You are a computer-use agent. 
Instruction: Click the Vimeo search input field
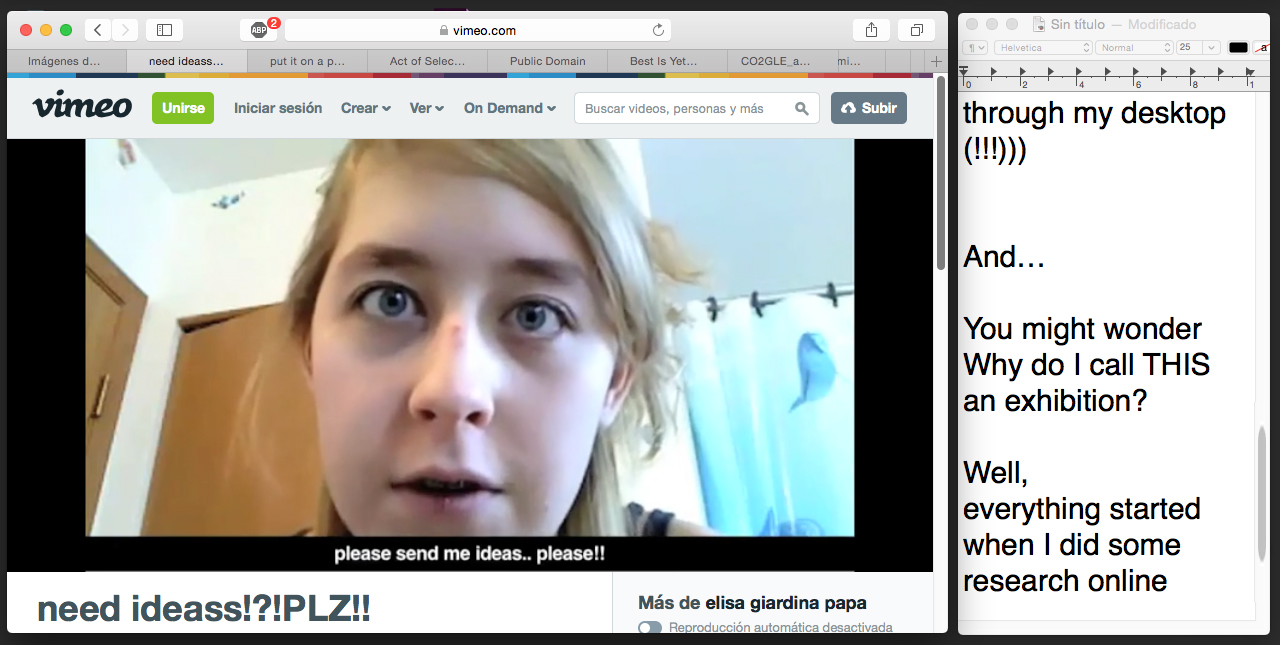[x=685, y=108]
